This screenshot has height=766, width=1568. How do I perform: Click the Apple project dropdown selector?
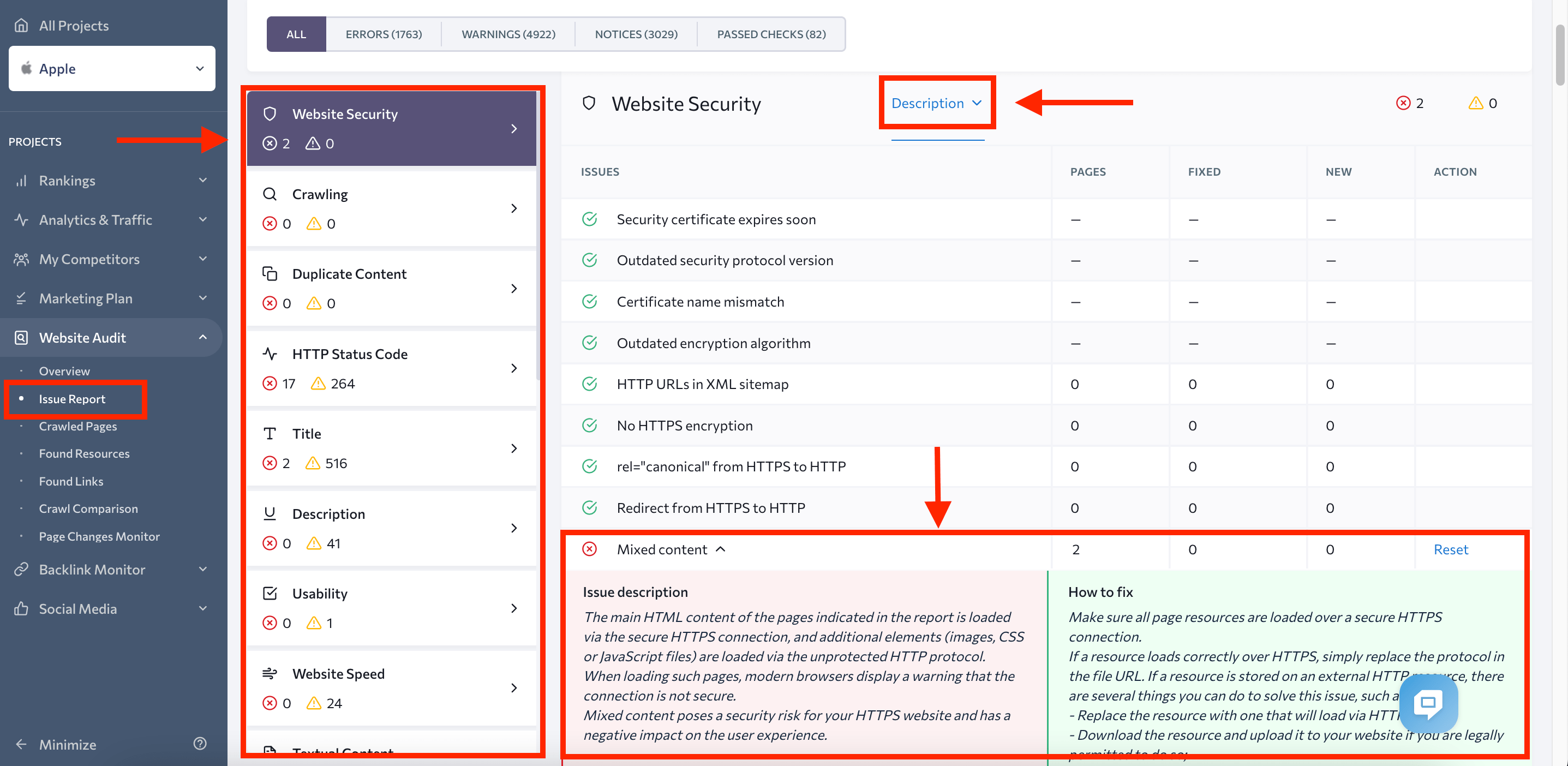[x=112, y=68]
